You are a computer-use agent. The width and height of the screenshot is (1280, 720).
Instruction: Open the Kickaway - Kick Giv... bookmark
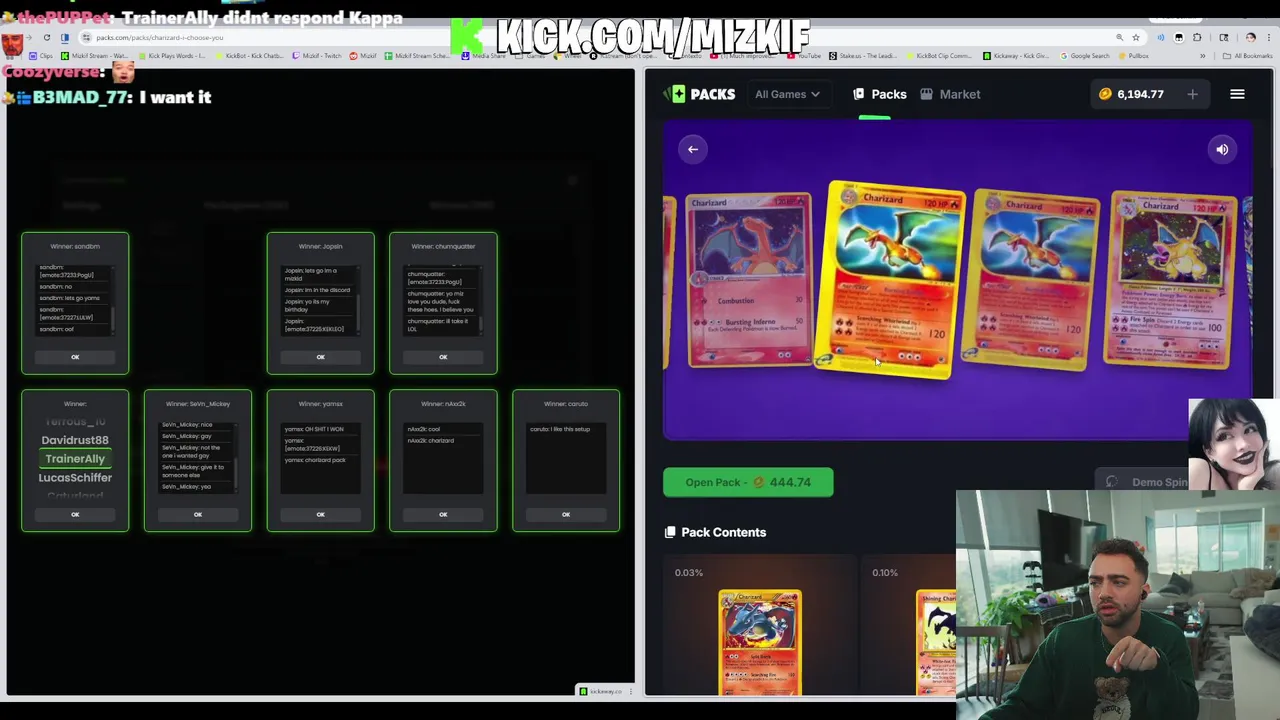(1018, 56)
